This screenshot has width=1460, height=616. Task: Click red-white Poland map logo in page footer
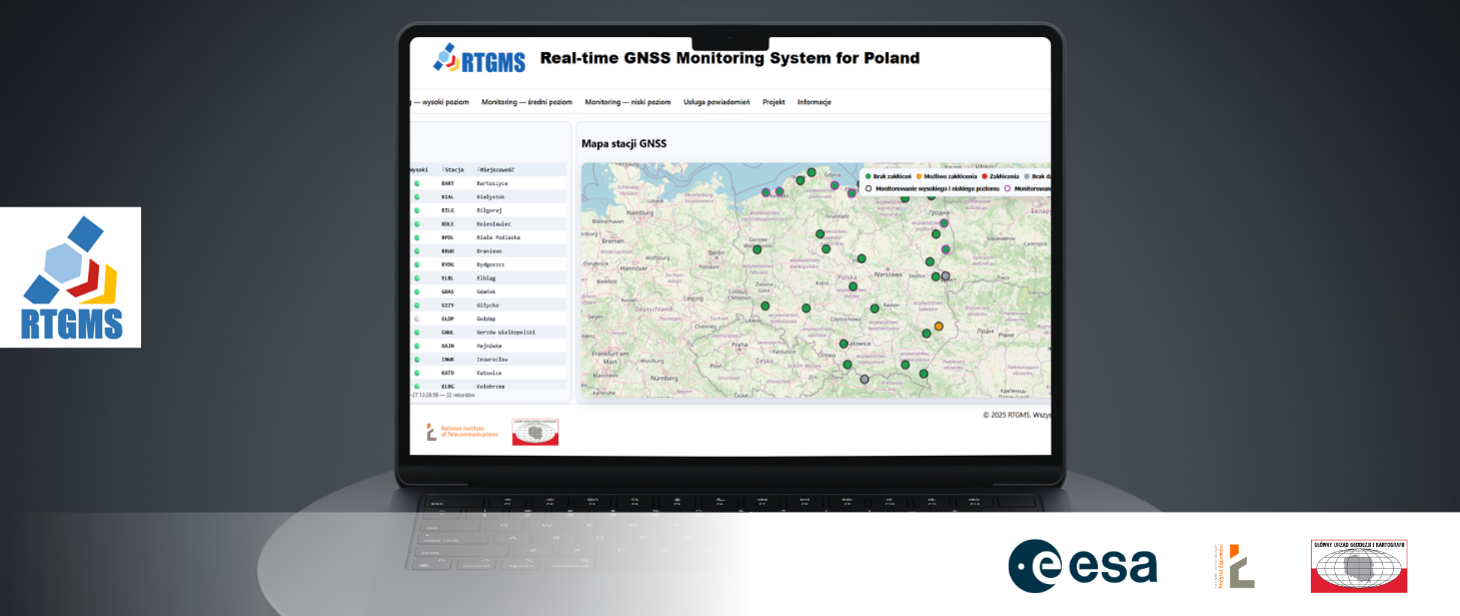(x=535, y=432)
